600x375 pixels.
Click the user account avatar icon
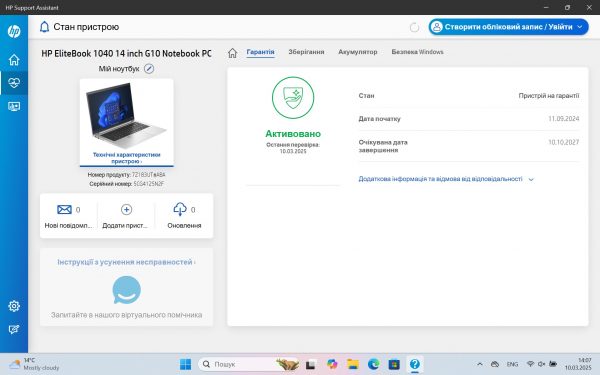pos(436,27)
